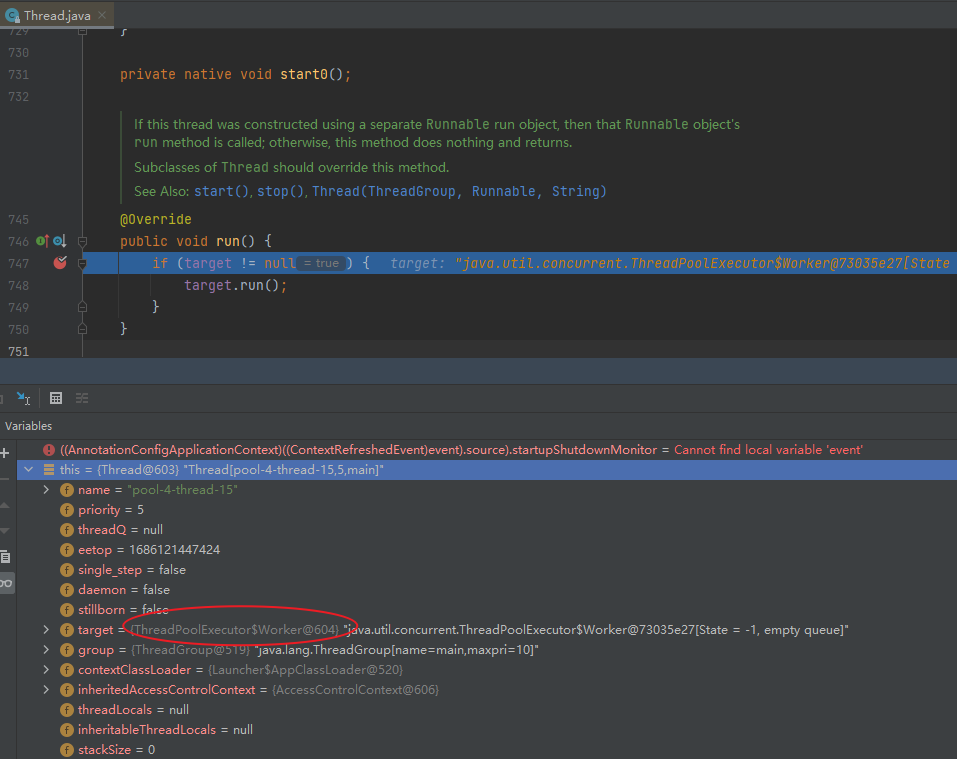Screen dimensions: 957x759
Task: Select the 'single_step = false' row
Action: 486,570
